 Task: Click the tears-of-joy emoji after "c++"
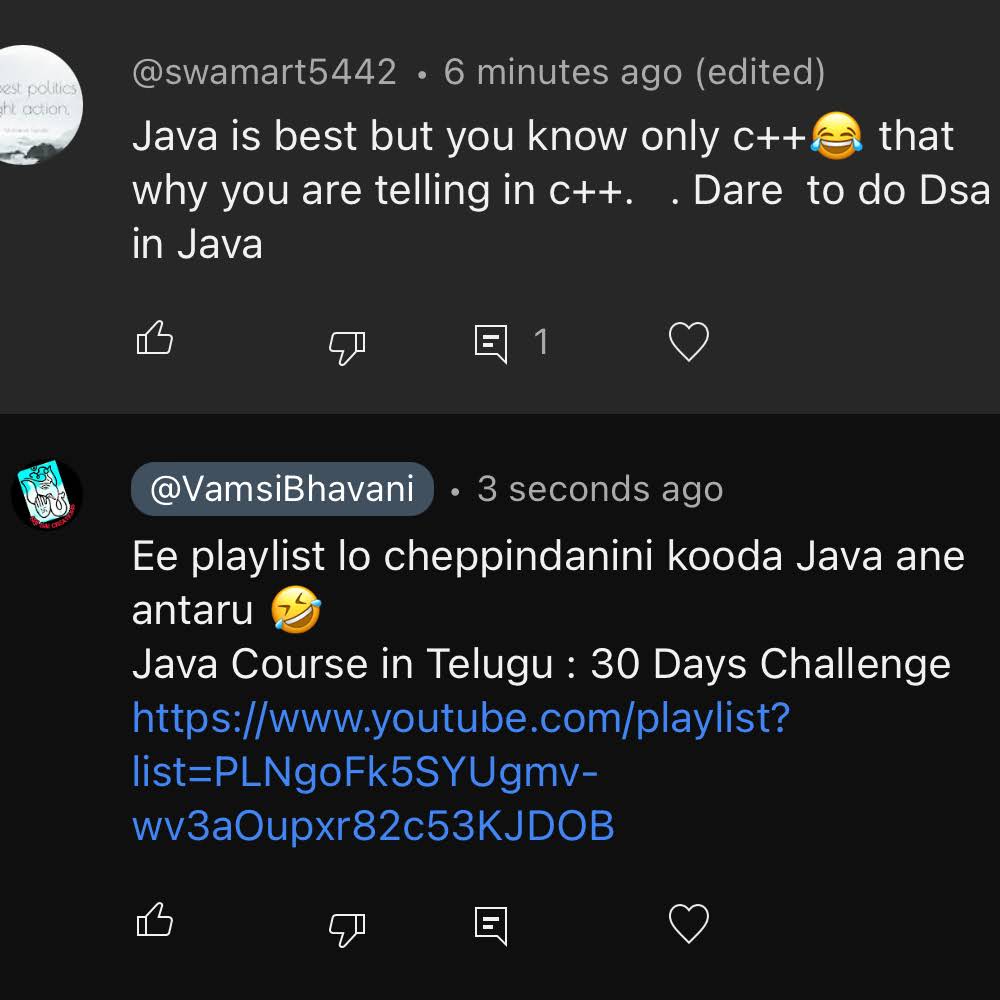click(x=836, y=137)
